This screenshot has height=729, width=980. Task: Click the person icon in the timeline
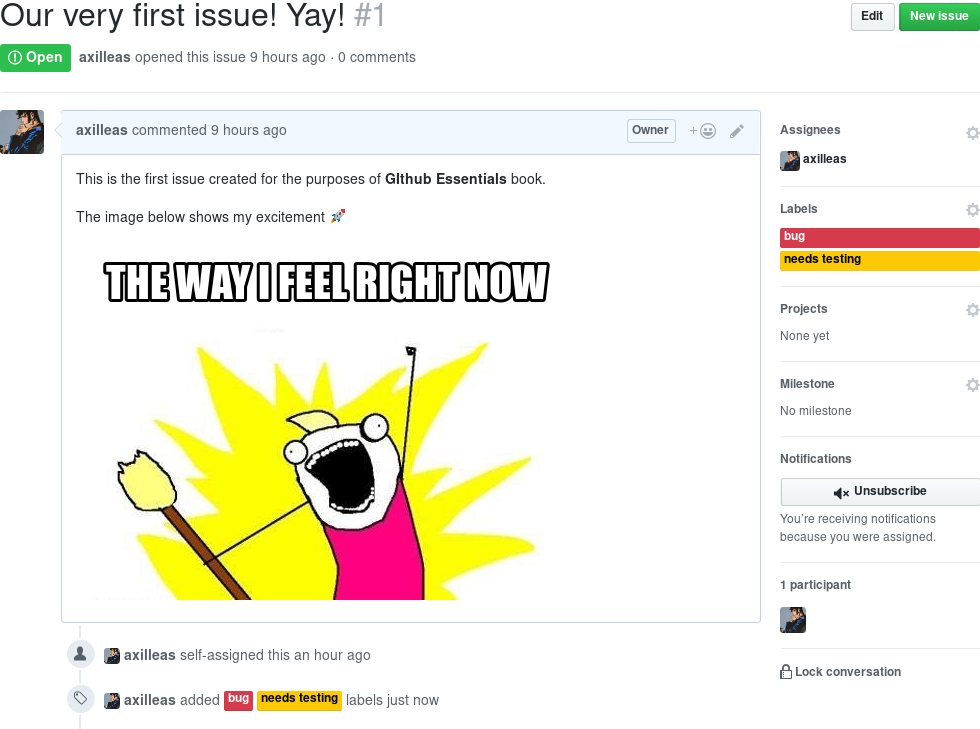[81, 654]
